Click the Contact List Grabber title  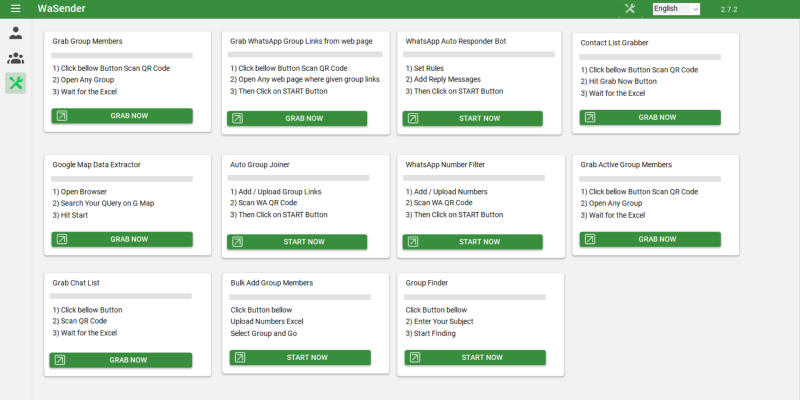pos(614,43)
